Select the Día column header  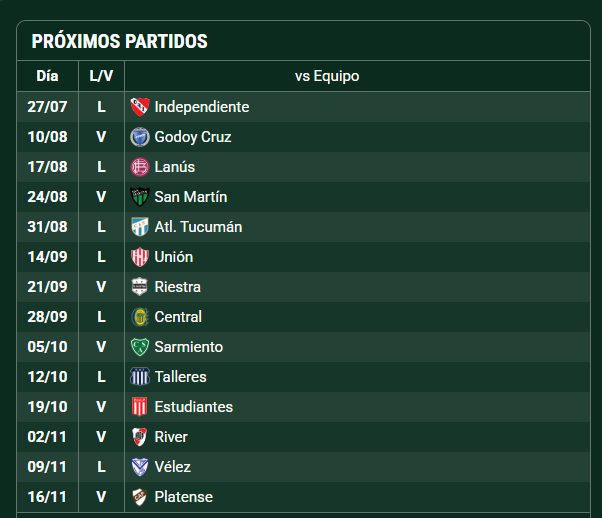[47, 76]
